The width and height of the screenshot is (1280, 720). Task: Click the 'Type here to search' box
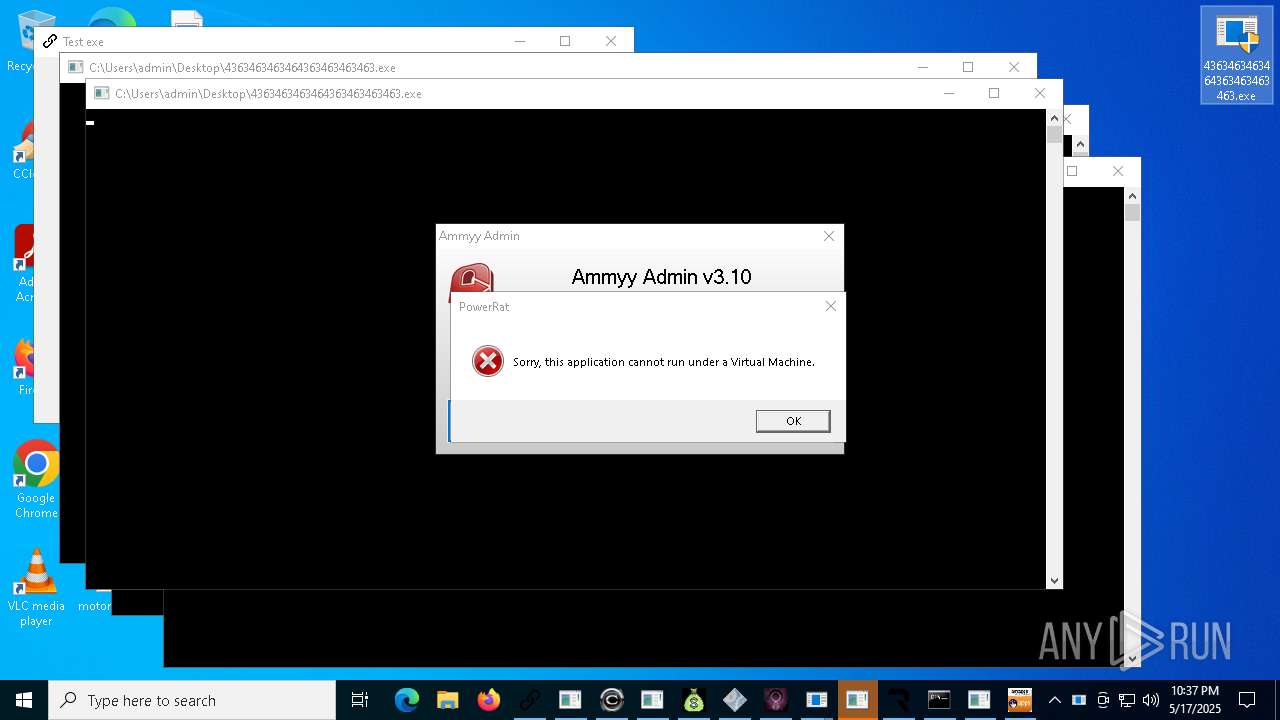192,700
